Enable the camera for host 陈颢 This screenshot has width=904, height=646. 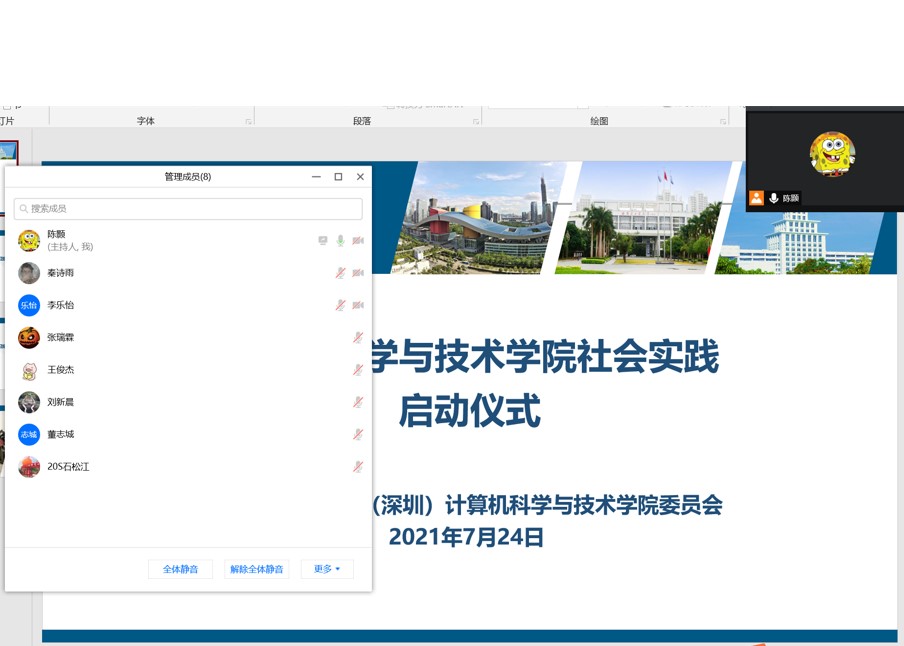click(358, 239)
